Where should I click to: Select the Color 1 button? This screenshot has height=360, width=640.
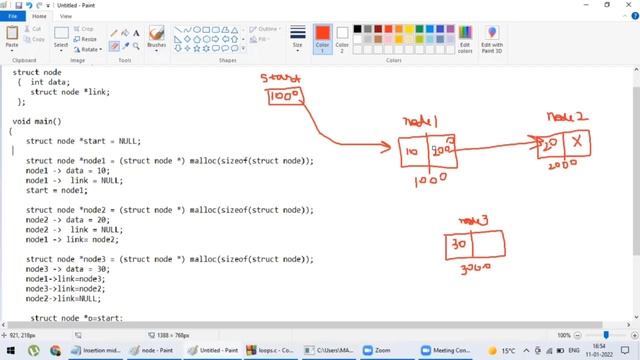click(x=322, y=39)
